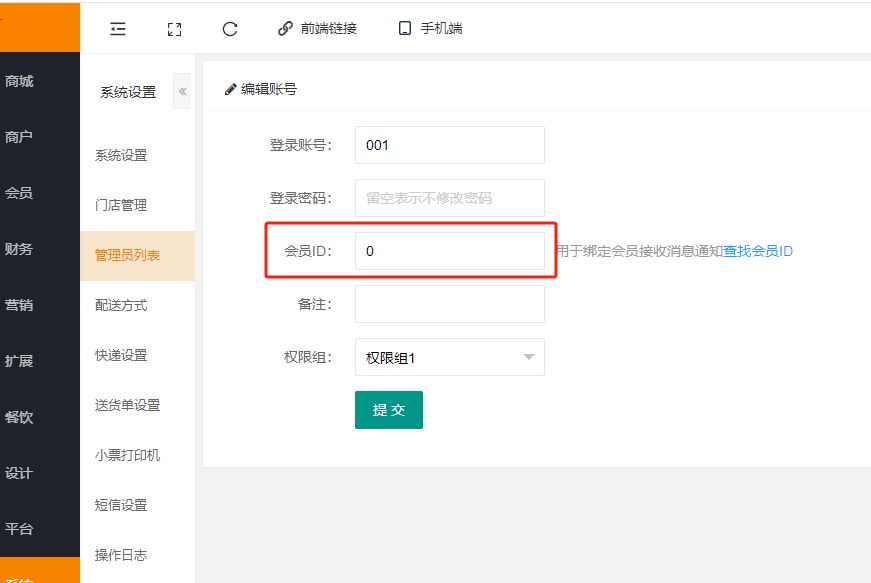Click the page refresh icon

point(230,29)
